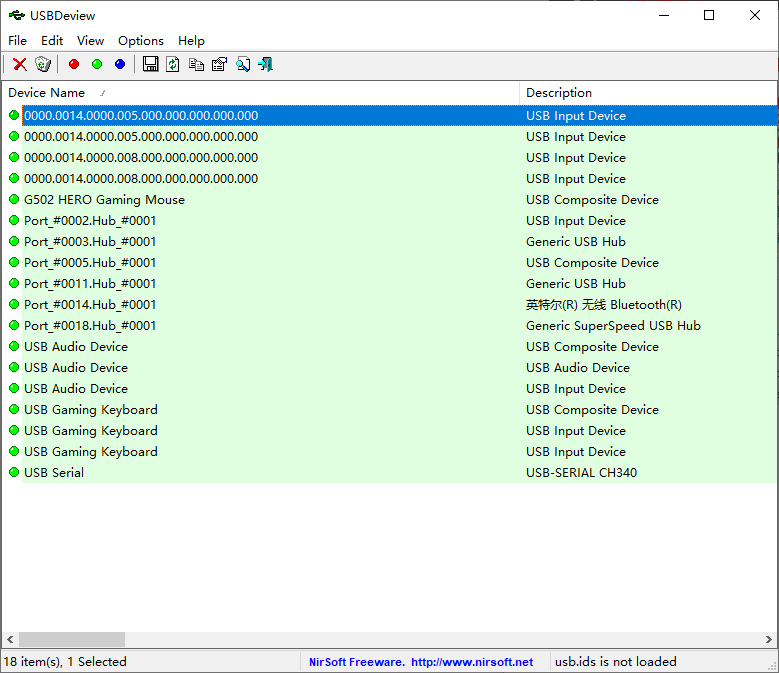Select the Port_#0018.Hub_#0001 device name
779x673 pixels.
point(90,325)
